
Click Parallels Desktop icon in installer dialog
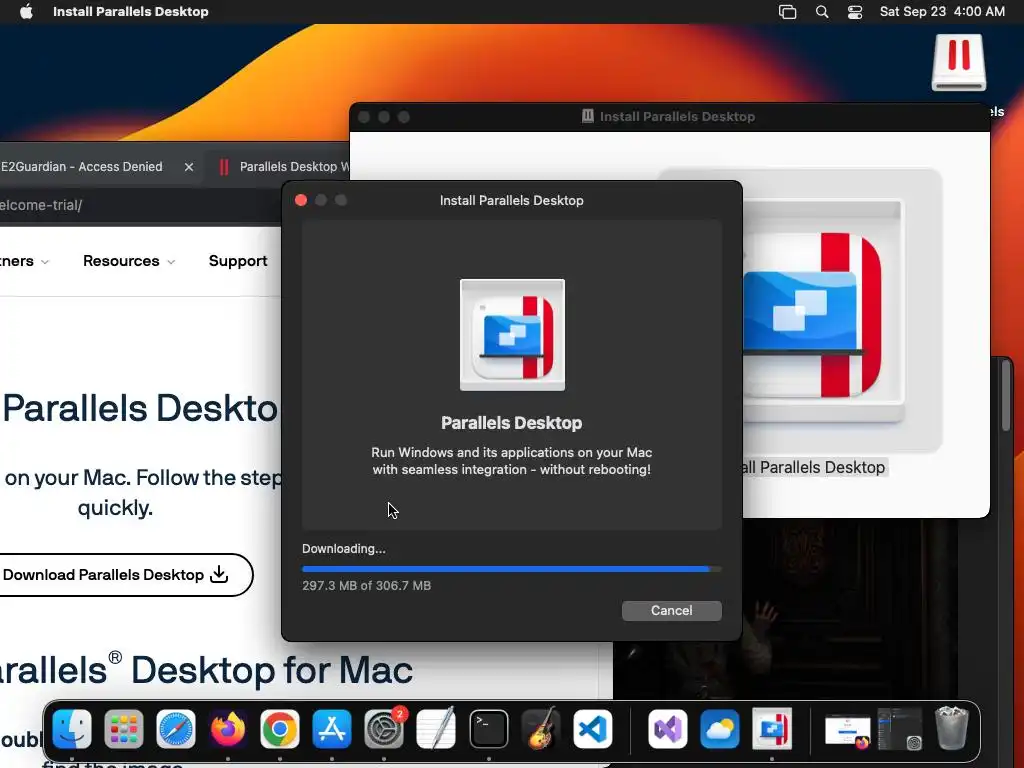coord(512,335)
